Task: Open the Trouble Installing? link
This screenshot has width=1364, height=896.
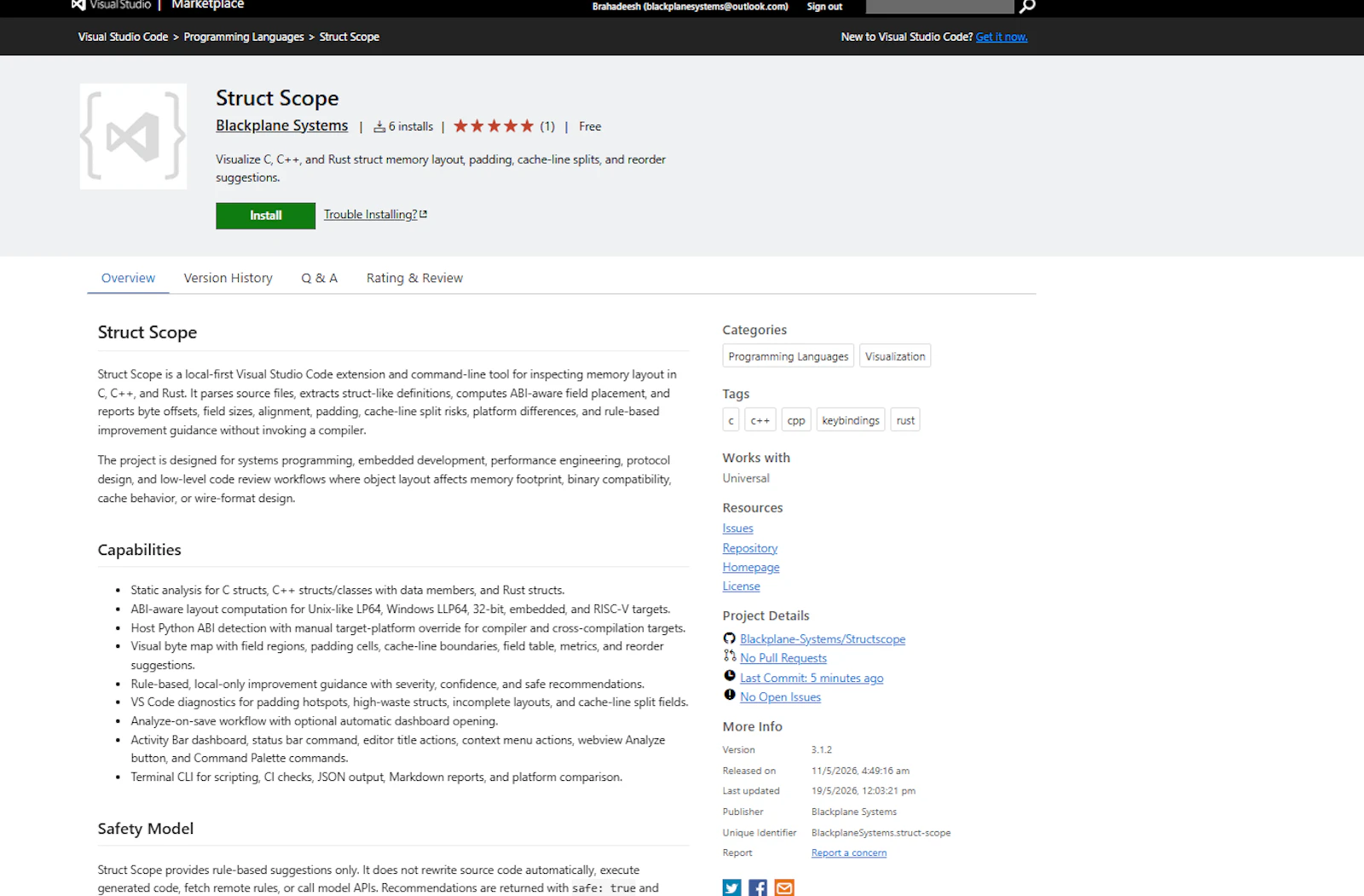Action: 375,215
